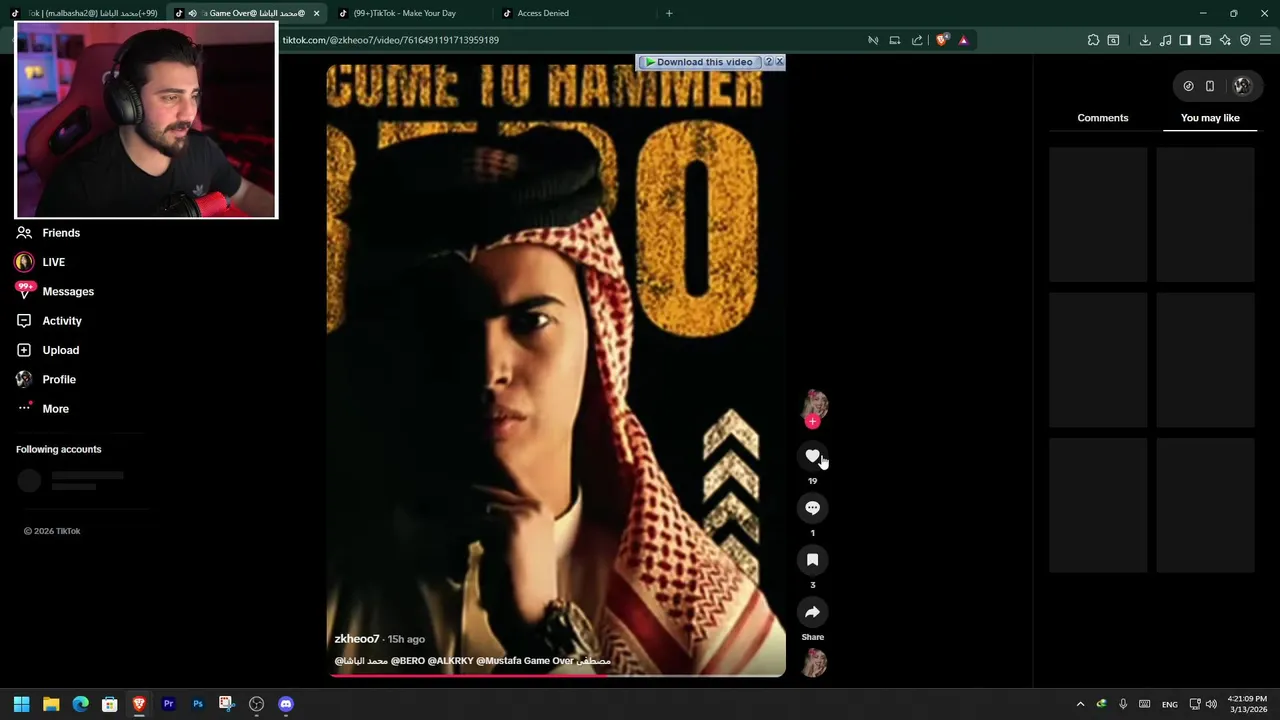Click the microphone icon in system tray
Image resolution: width=1280 pixels, height=720 pixels.
(1123, 704)
